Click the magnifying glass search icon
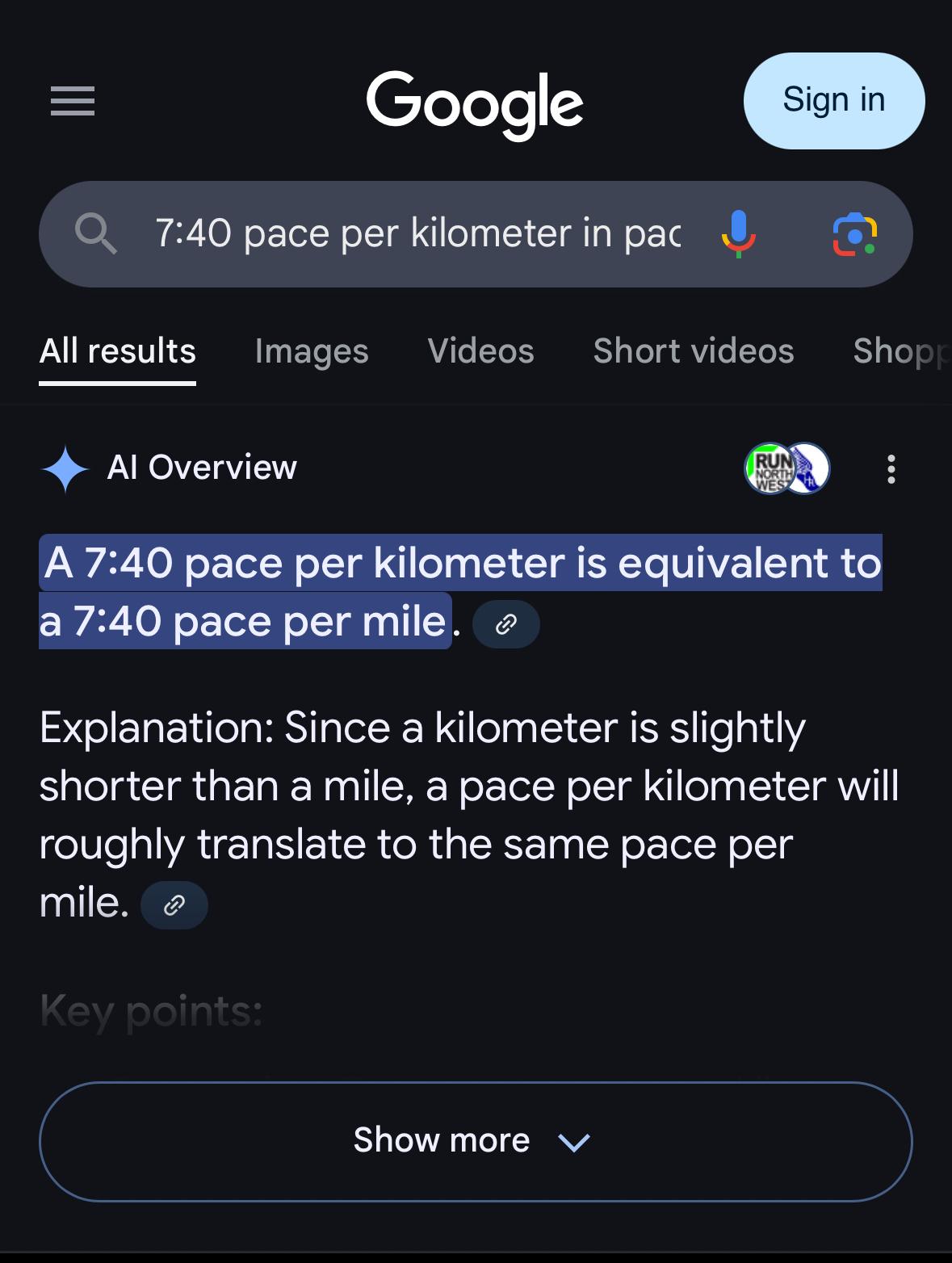 tap(95, 234)
